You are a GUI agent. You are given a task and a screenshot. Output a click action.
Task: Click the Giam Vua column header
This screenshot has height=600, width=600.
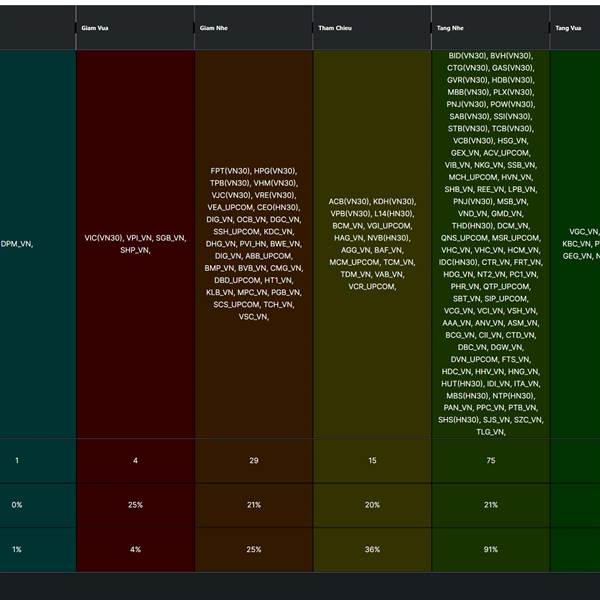(x=135, y=28)
